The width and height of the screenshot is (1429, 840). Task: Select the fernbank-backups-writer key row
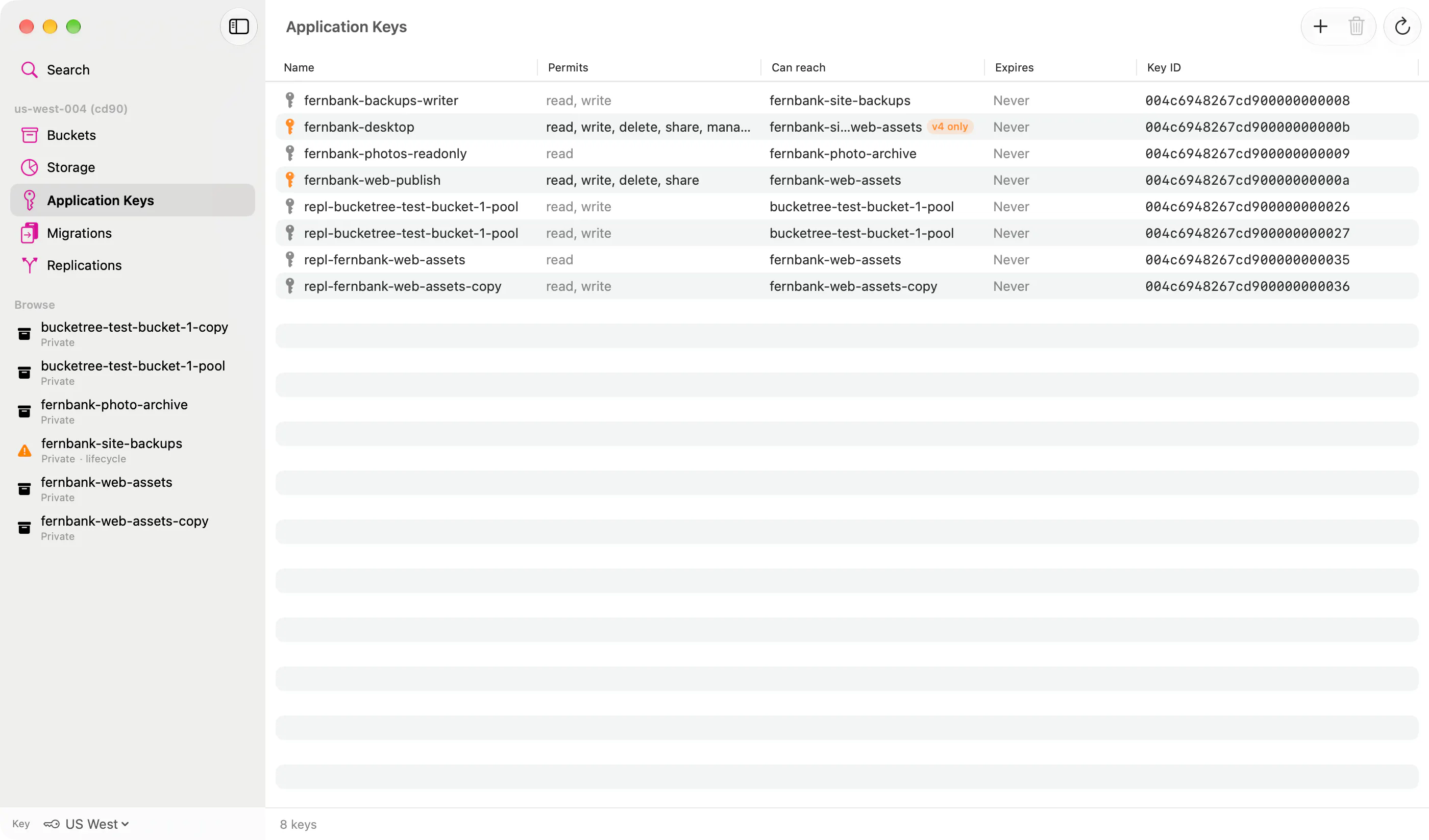coord(847,101)
